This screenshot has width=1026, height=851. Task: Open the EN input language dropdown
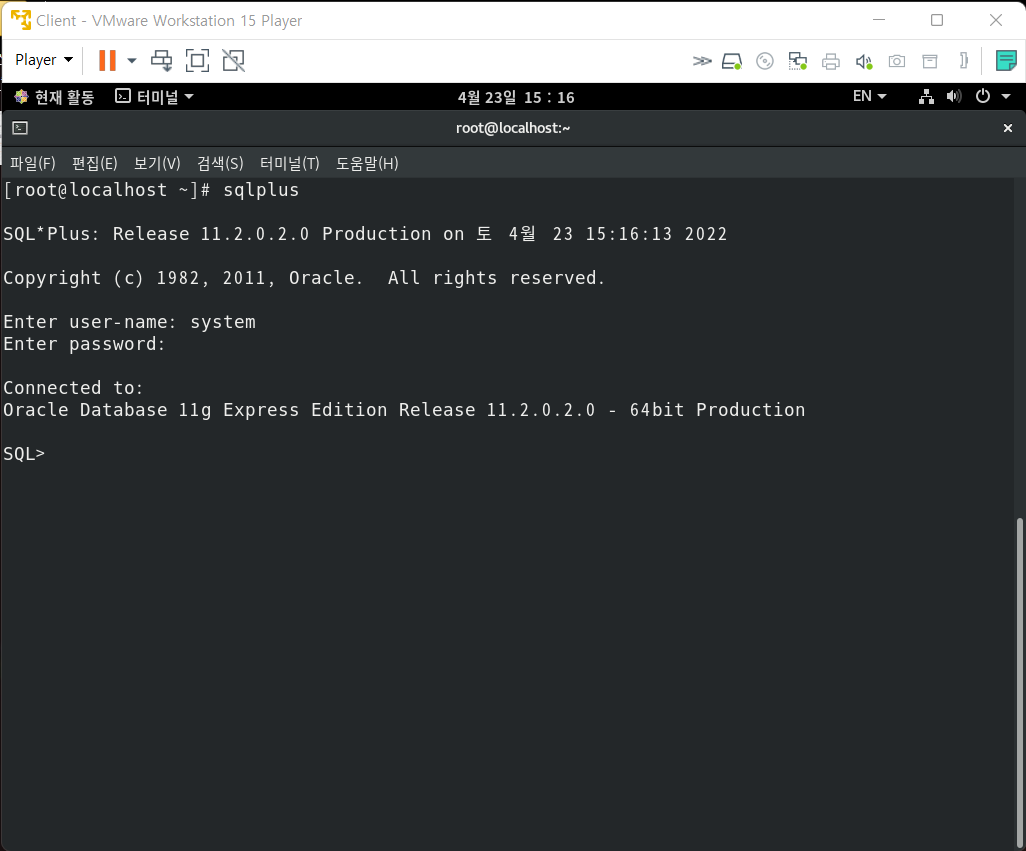[870, 96]
